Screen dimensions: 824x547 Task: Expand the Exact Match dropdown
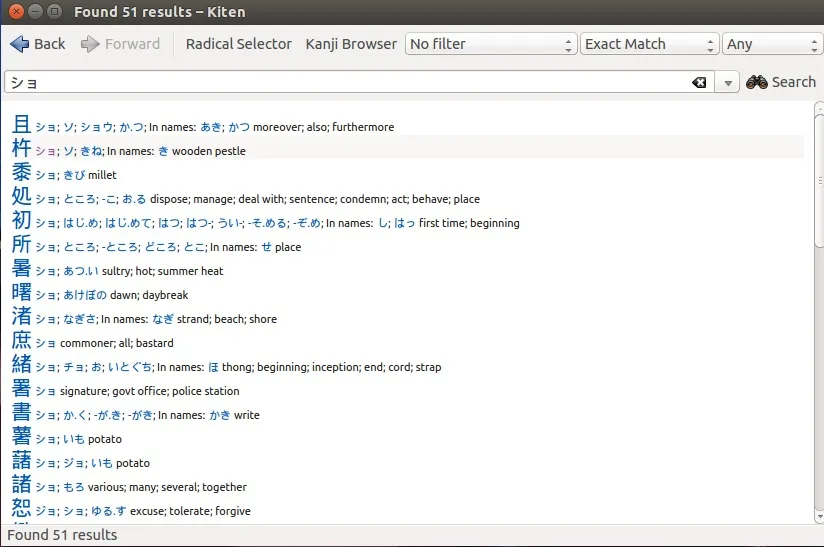click(650, 44)
